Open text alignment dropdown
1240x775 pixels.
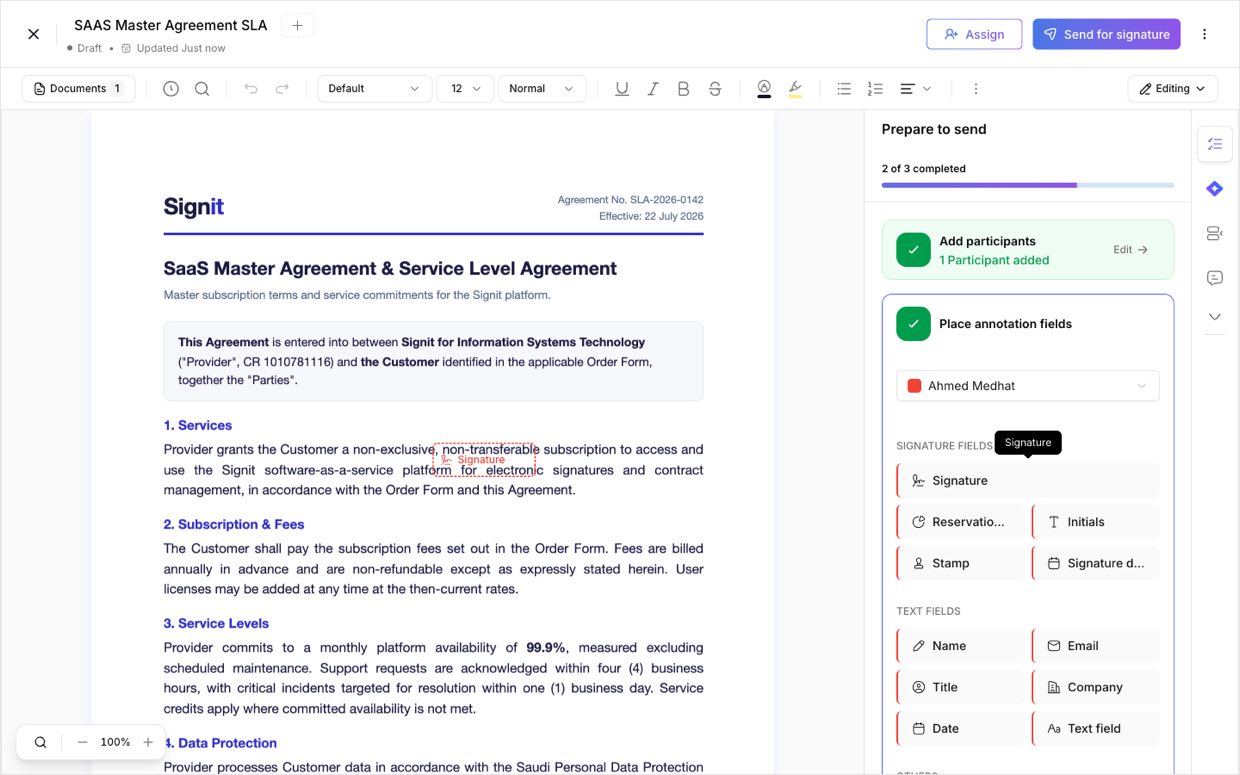coord(915,88)
